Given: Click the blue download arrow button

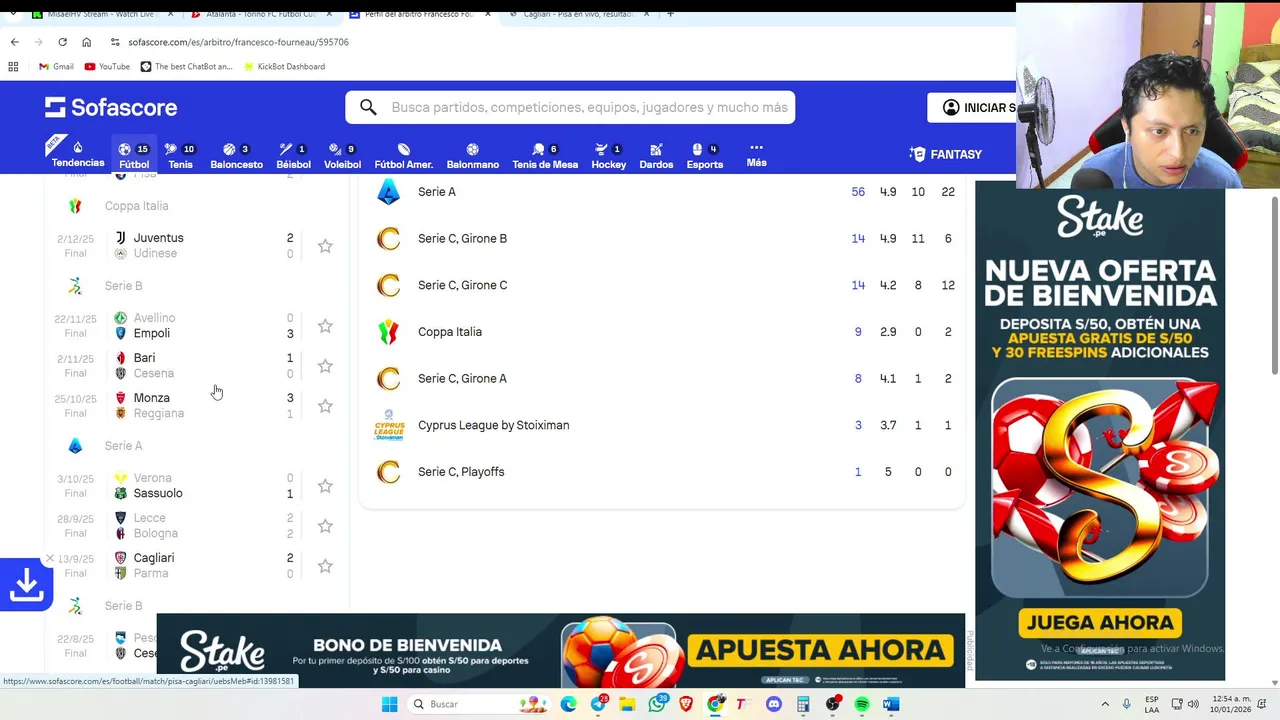Looking at the screenshot, I should [x=26, y=585].
